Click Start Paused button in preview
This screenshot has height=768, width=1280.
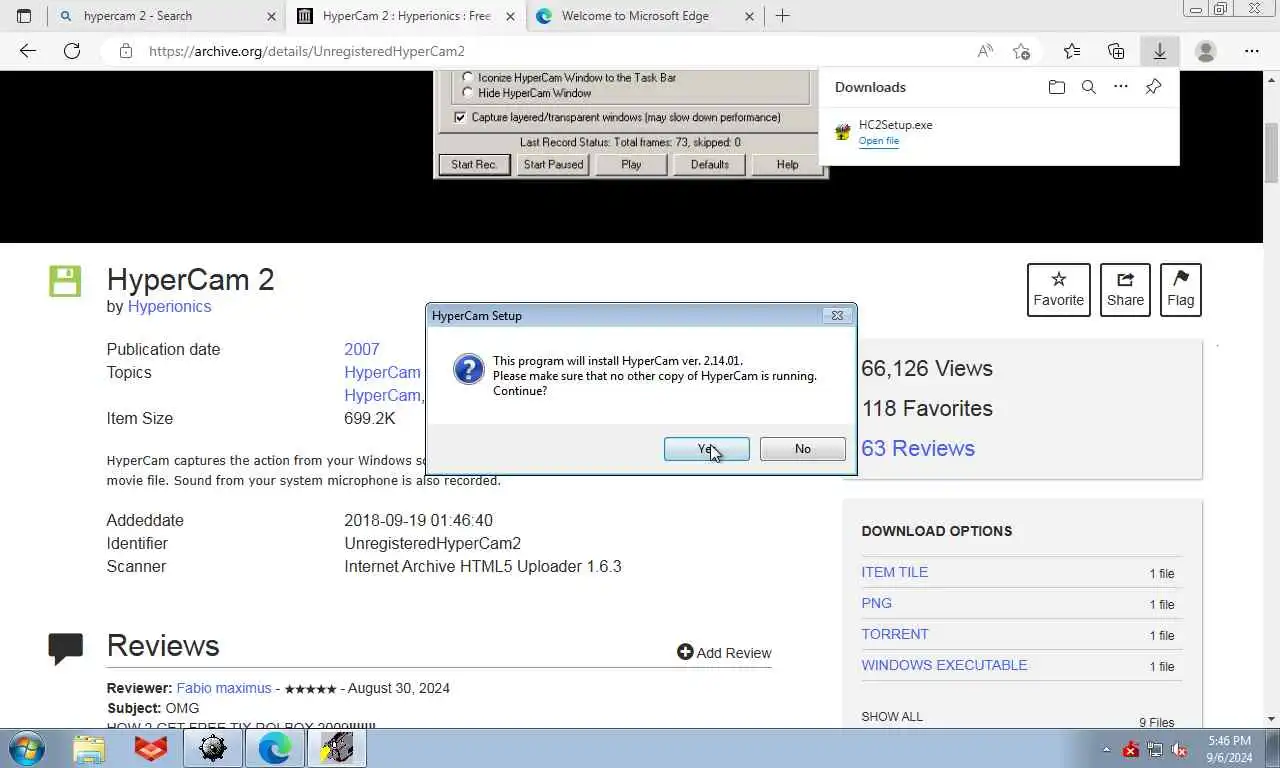pyautogui.click(x=553, y=165)
